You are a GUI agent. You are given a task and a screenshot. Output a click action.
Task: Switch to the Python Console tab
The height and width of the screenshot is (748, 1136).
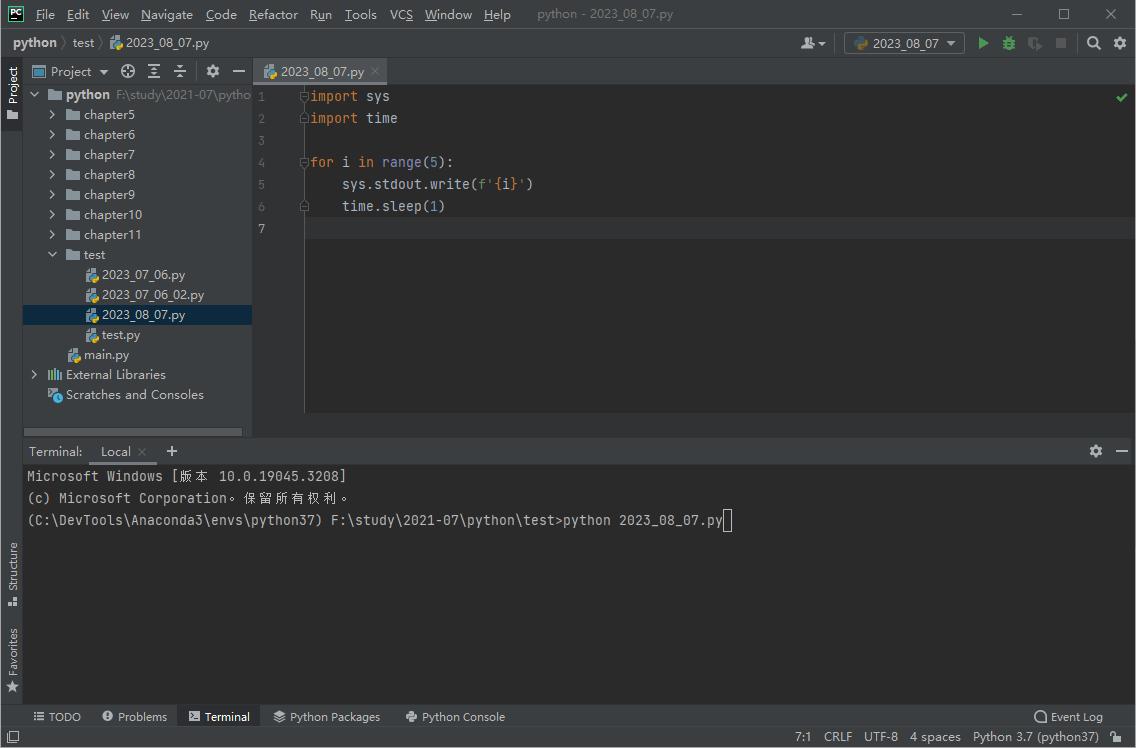pos(455,717)
